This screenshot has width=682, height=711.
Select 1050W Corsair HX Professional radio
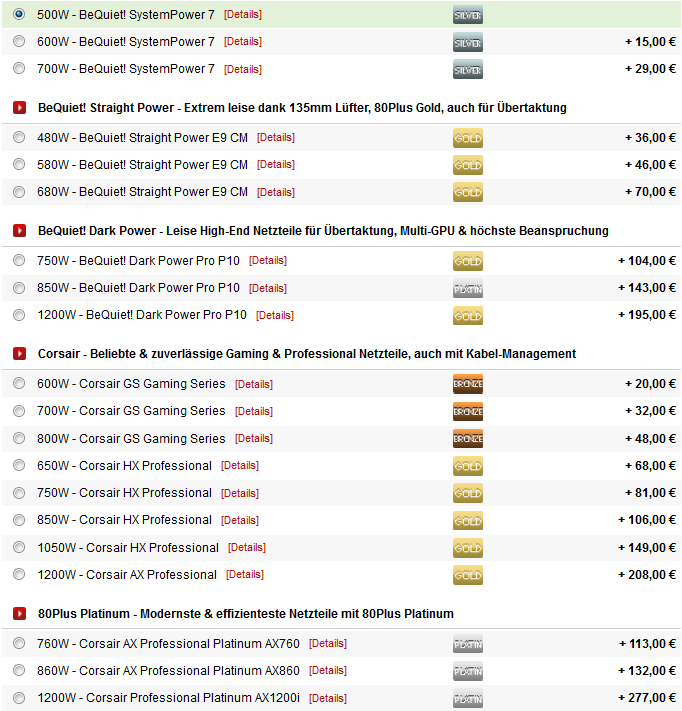(19, 547)
